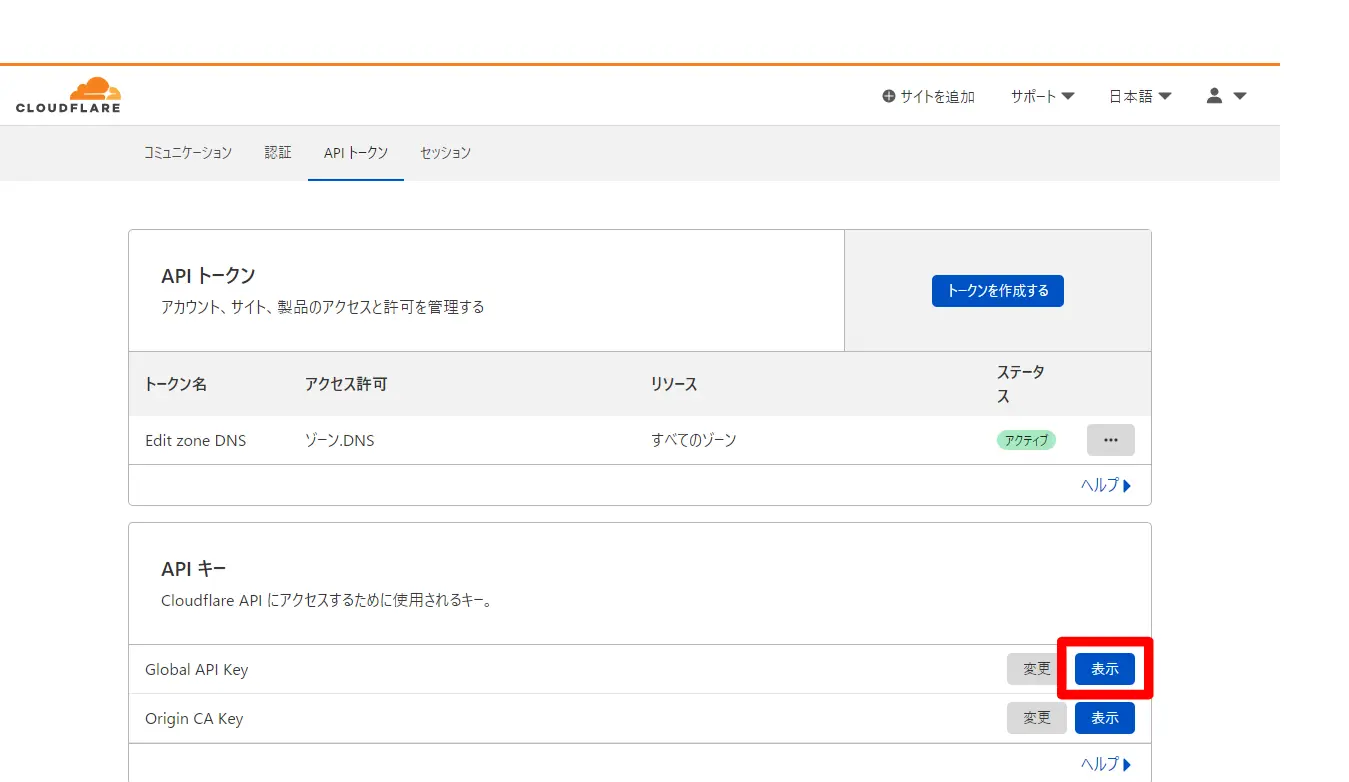Open ヘルプ link under the API キー section
Image resolution: width=1349 pixels, height=782 pixels.
coord(1105,764)
